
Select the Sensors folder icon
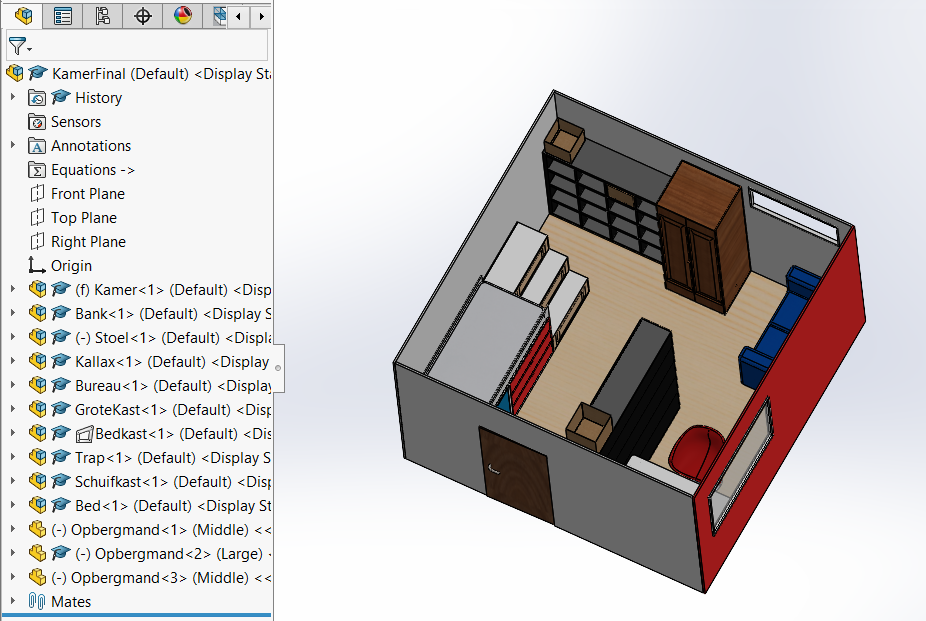[x=37, y=122]
